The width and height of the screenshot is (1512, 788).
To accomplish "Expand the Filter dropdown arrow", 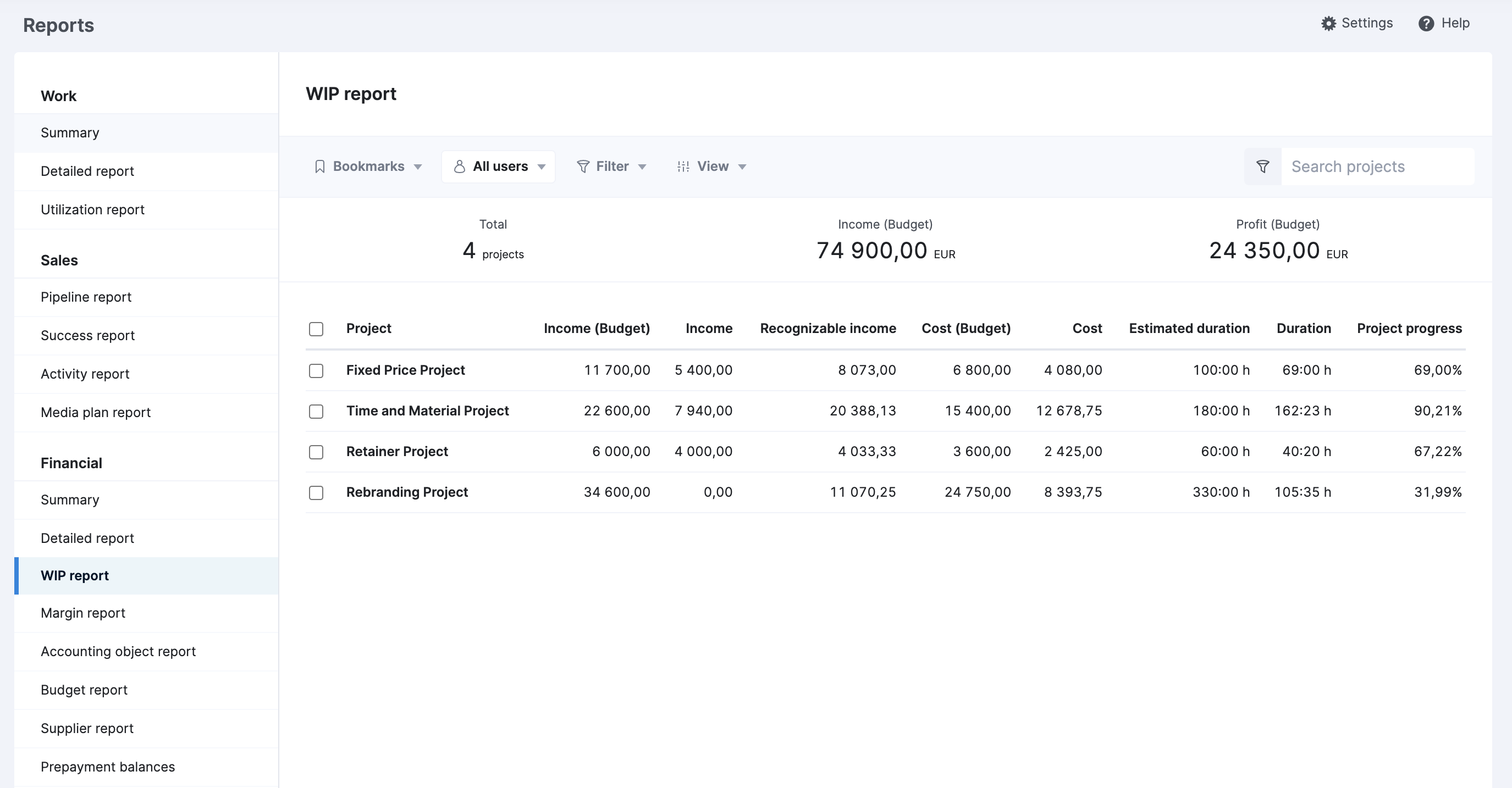I will (642, 167).
